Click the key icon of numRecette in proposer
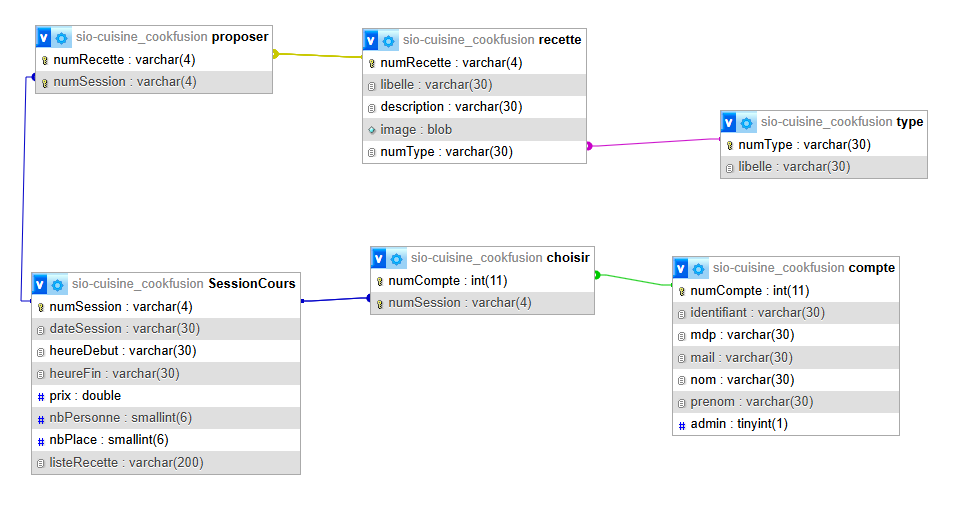 pyautogui.click(x=45, y=61)
